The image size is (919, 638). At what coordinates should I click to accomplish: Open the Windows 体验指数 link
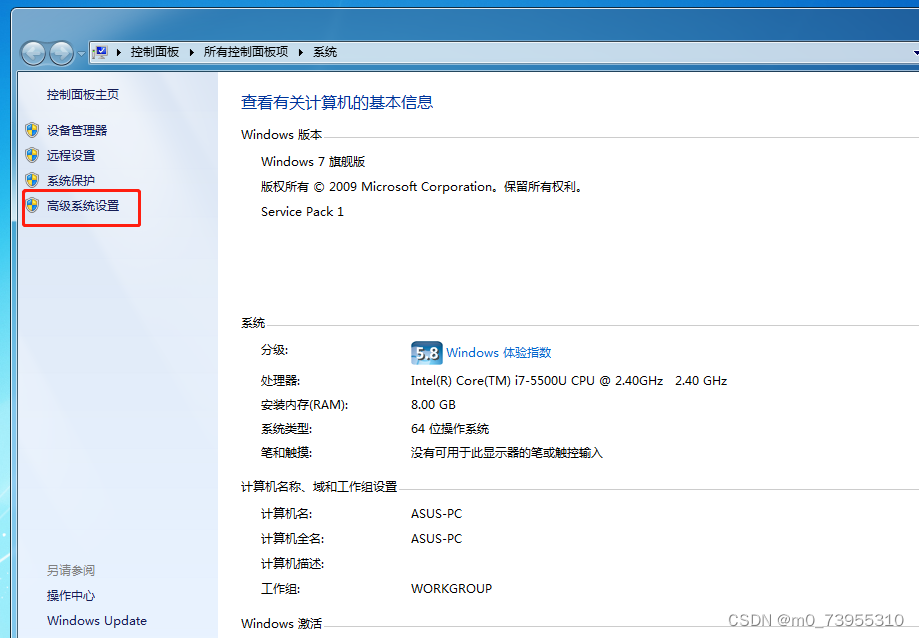[x=499, y=353]
